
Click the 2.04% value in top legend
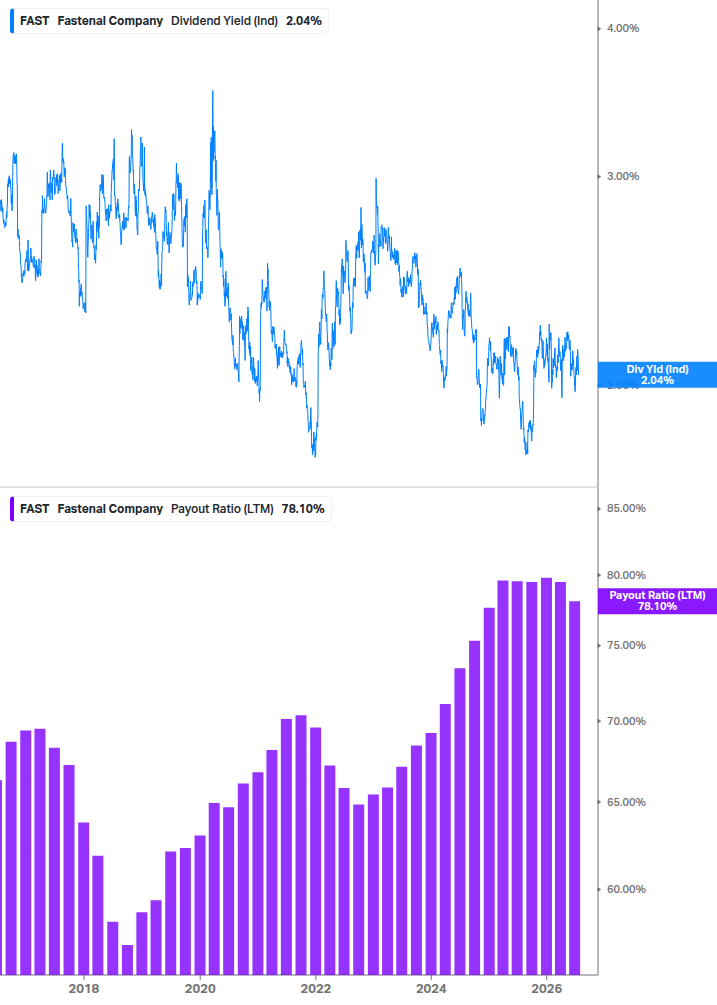coord(304,21)
